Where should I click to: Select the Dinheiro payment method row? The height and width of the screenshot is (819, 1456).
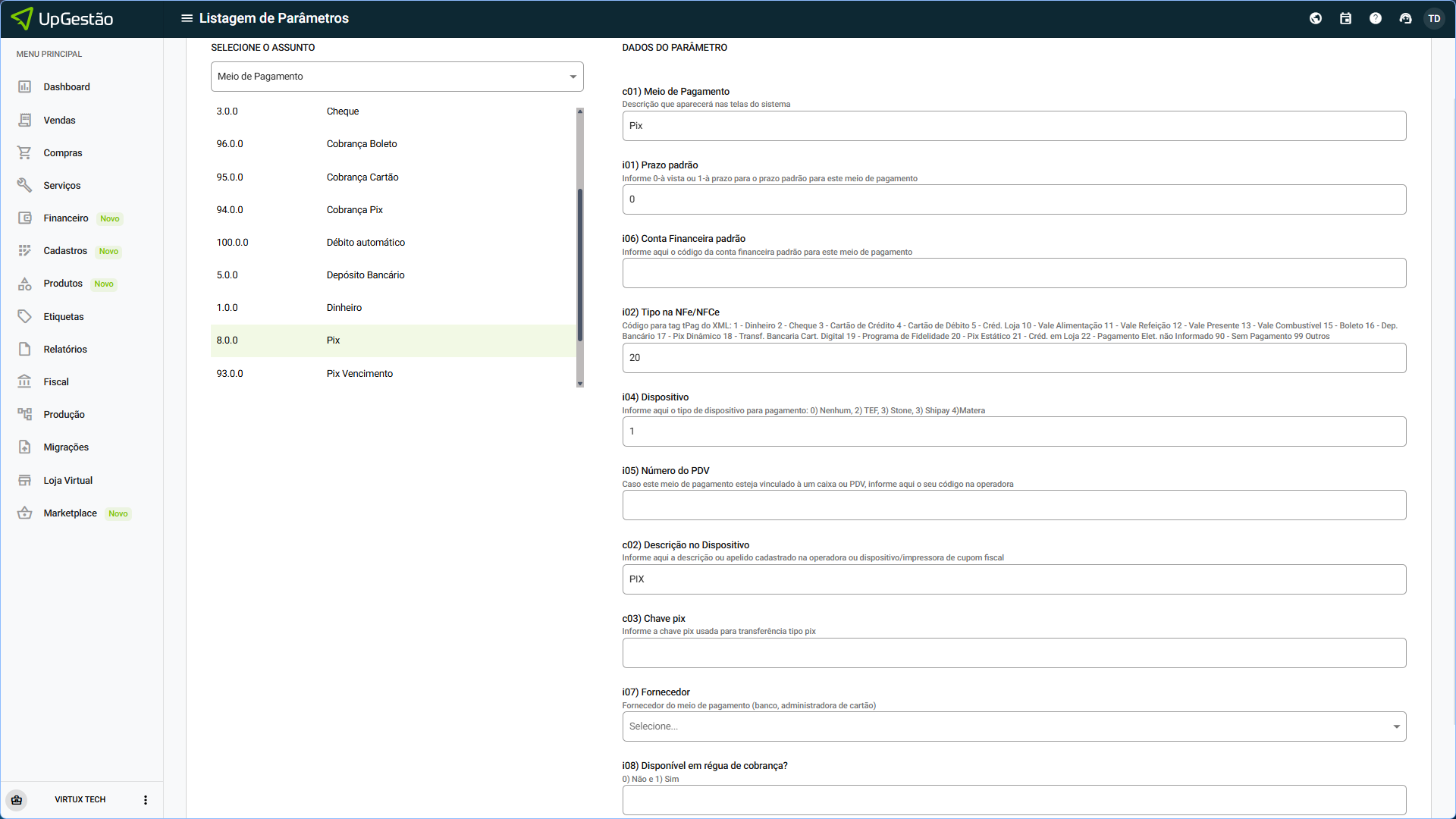tap(344, 308)
